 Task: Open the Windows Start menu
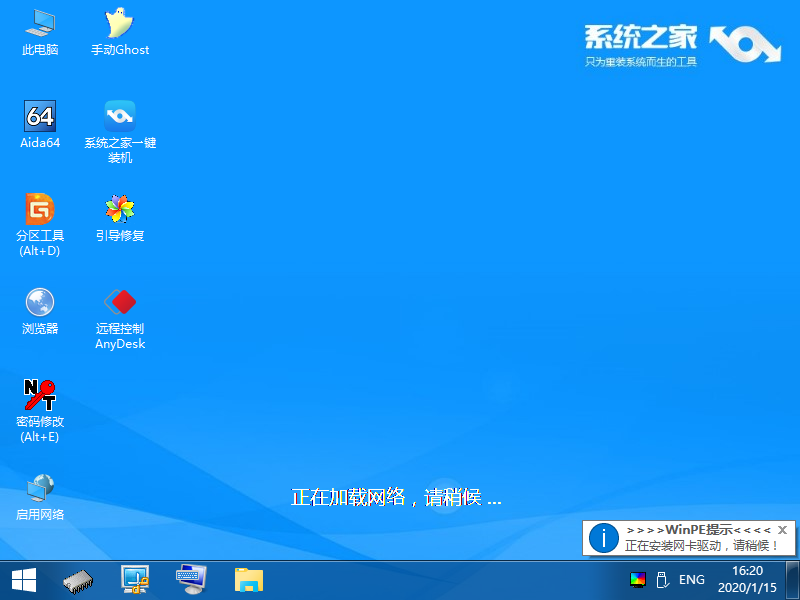pos(22,579)
